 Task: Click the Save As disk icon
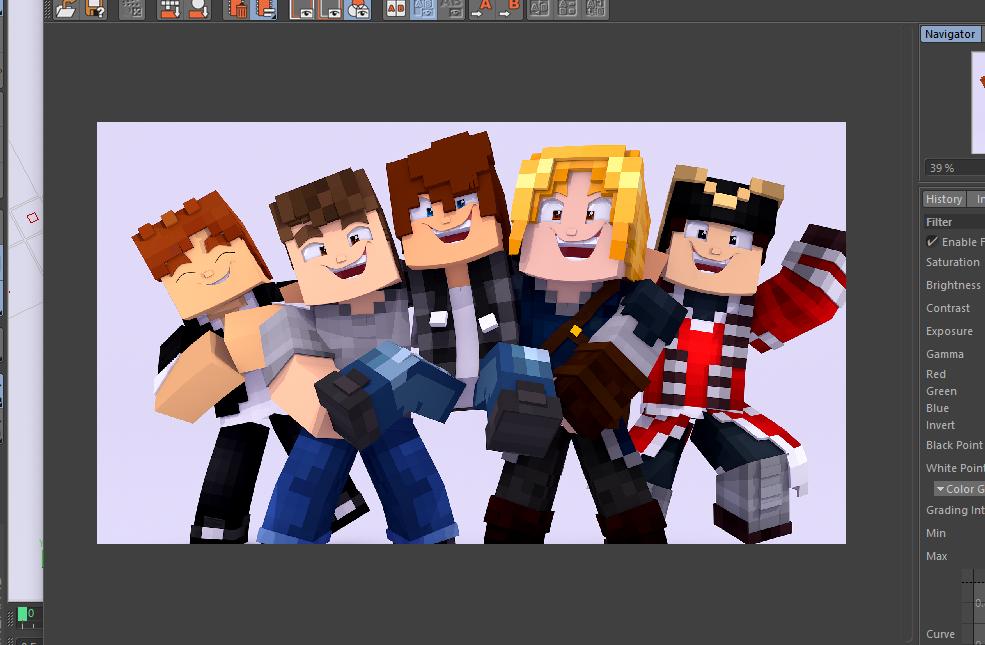(95, 9)
